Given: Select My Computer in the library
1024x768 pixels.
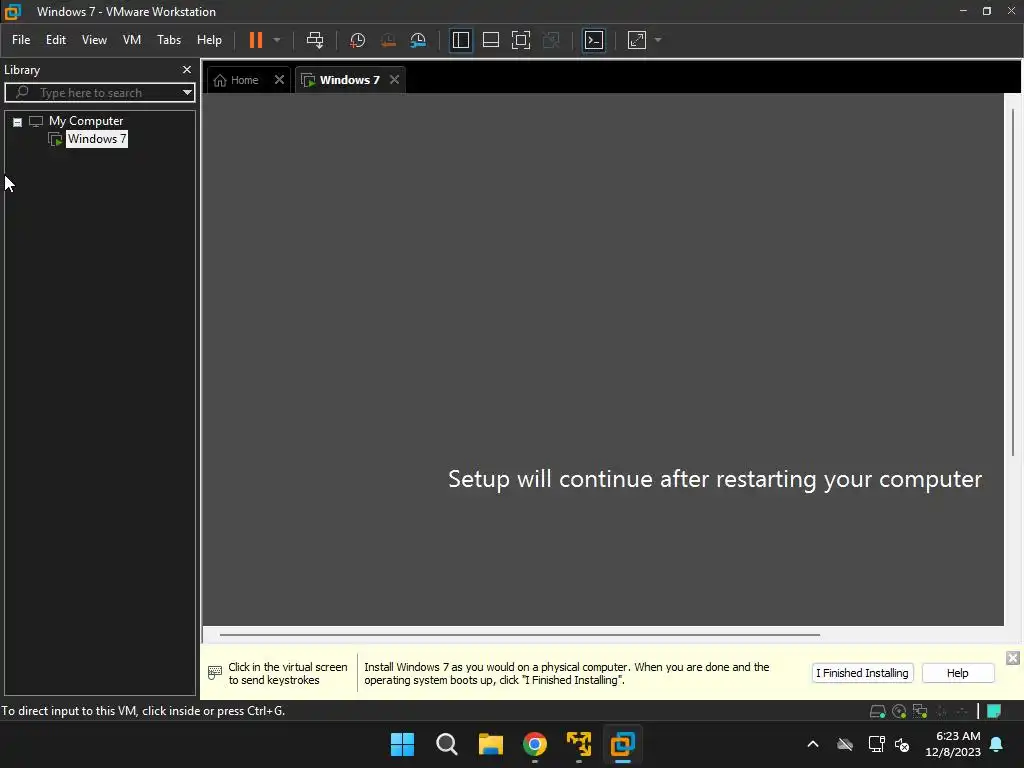Looking at the screenshot, I should point(86,121).
